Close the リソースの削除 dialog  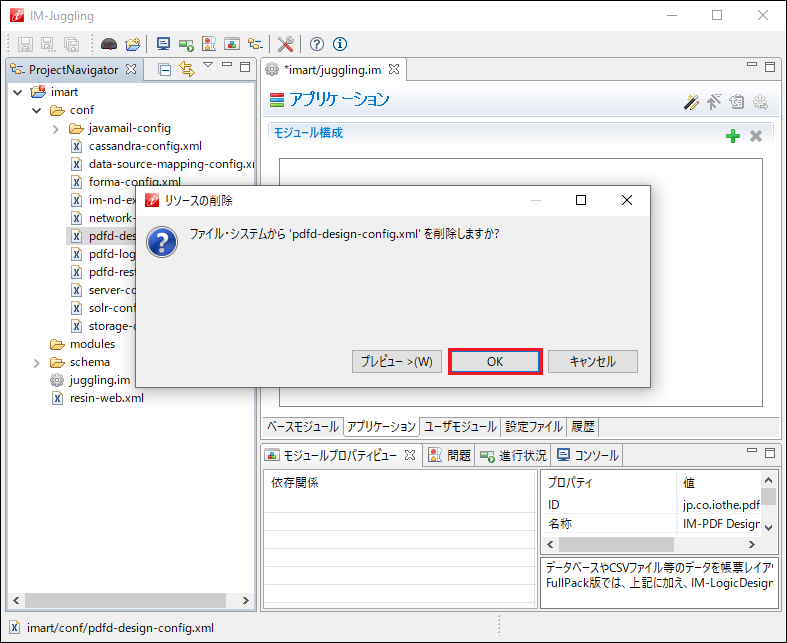pyautogui.click(x=626, y=200)
